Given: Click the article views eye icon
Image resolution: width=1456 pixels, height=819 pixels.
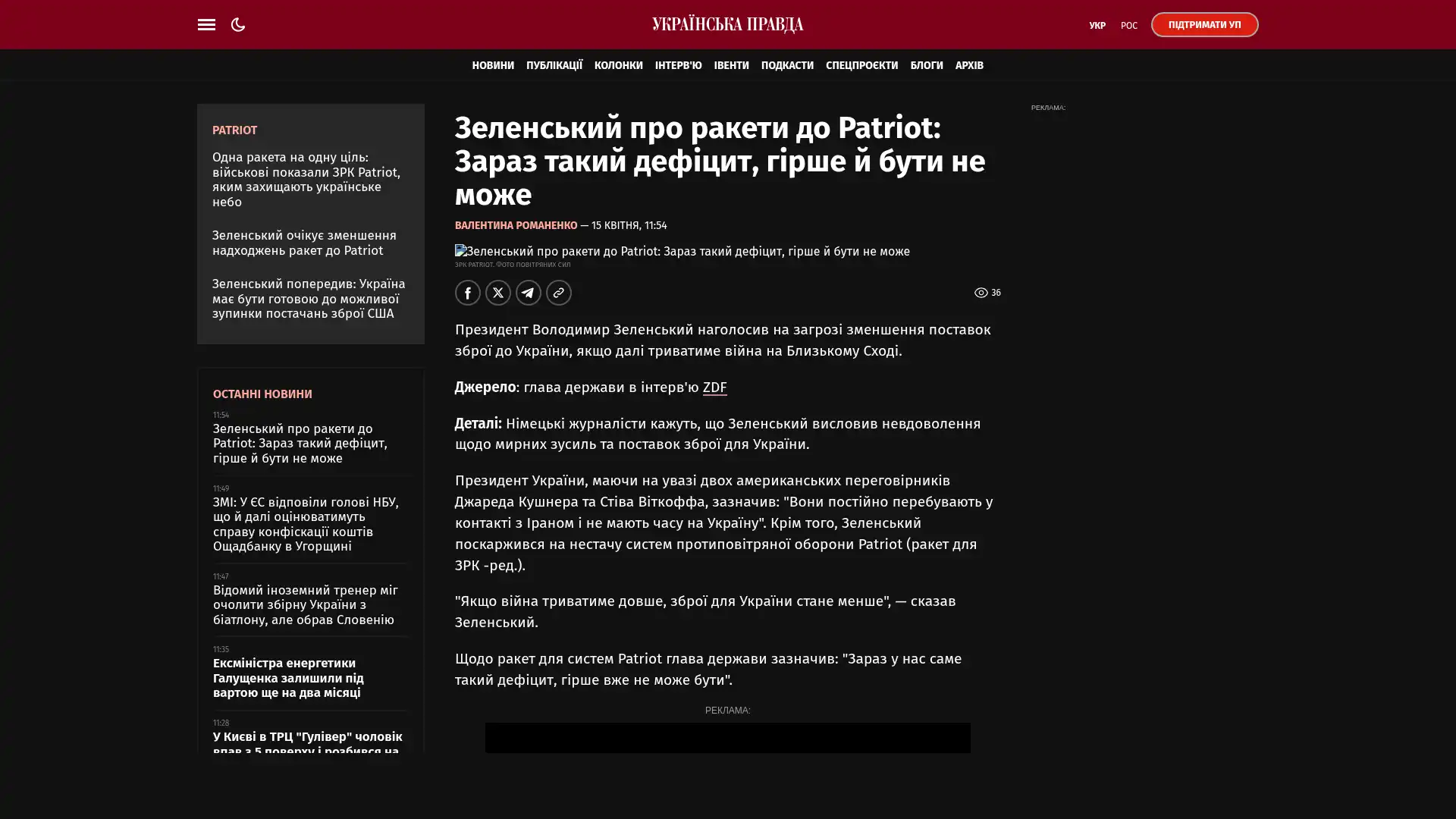Looking at the screenshot, I should click(981, 293).
